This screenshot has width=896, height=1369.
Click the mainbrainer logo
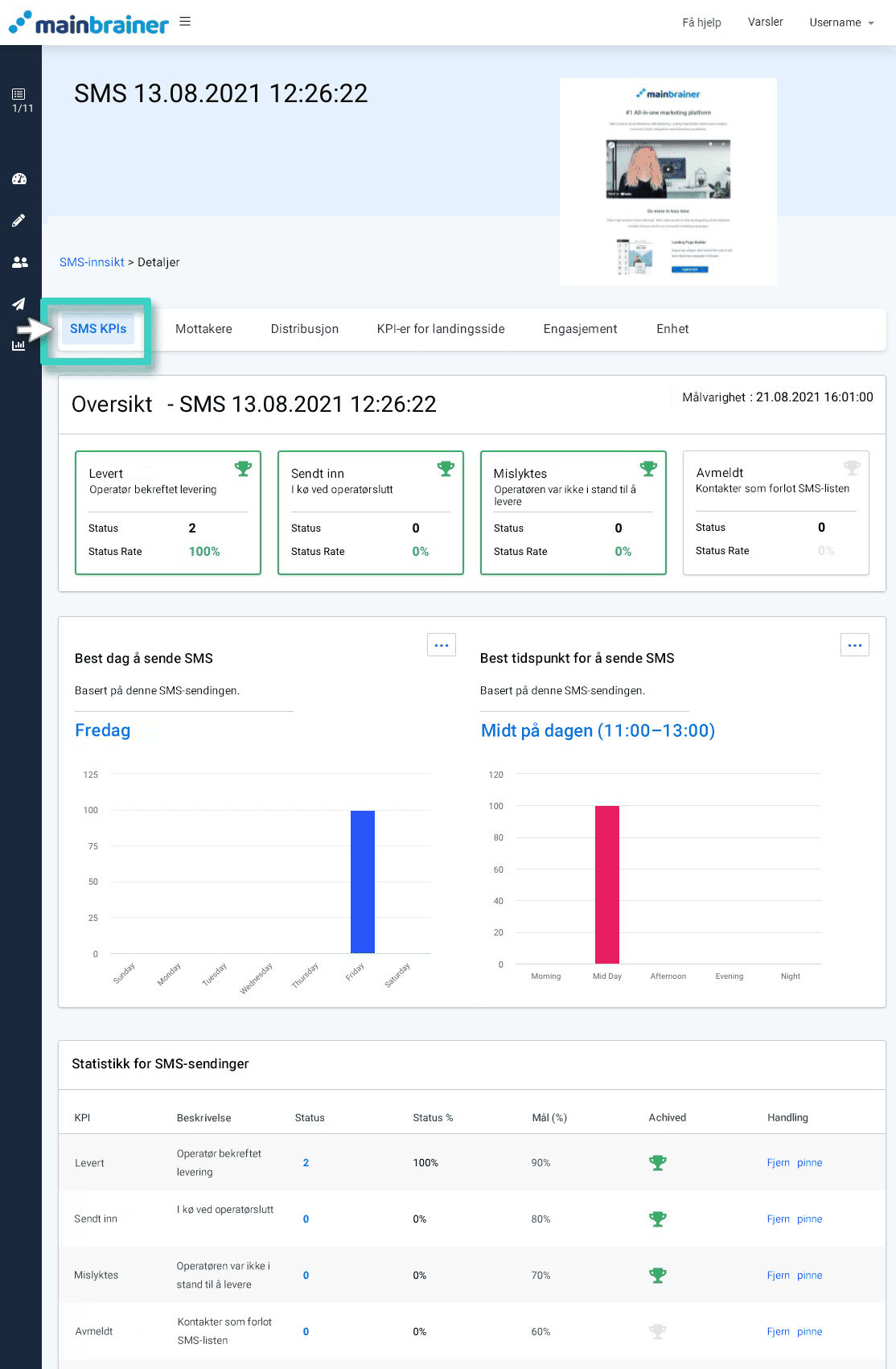tap(88, 23)
